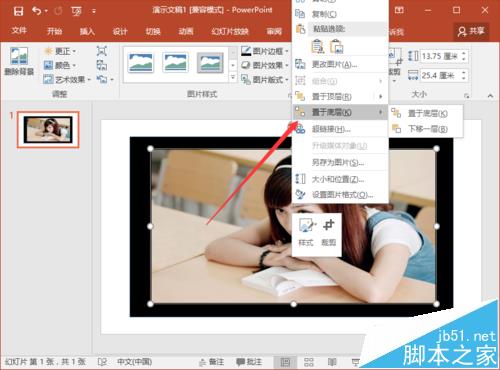Click the width value spinner arrows
Screen dimensions: 500x370
pyautogui.click(x=464, y=75)
